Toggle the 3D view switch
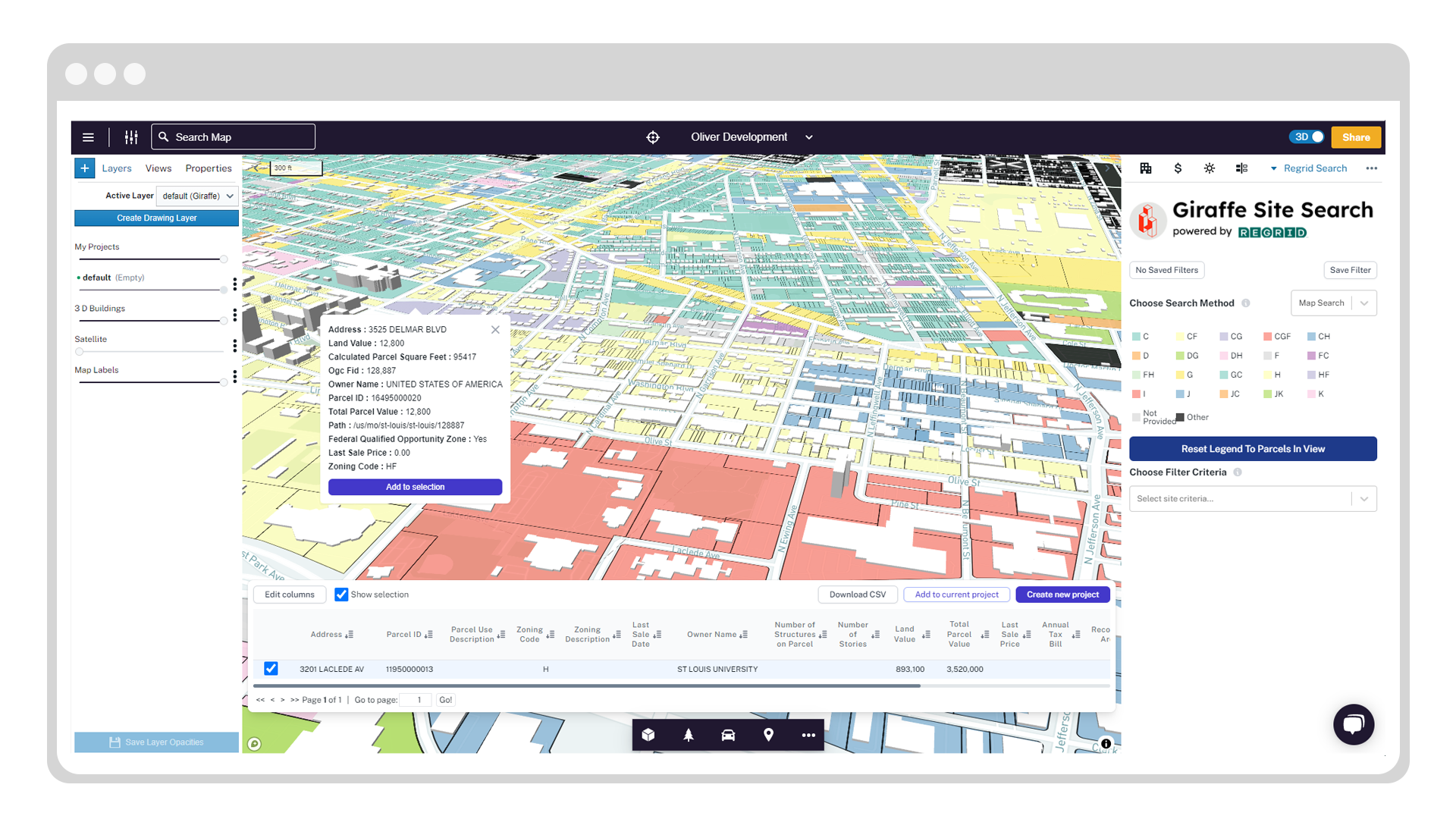 [x=1308, y=137]
